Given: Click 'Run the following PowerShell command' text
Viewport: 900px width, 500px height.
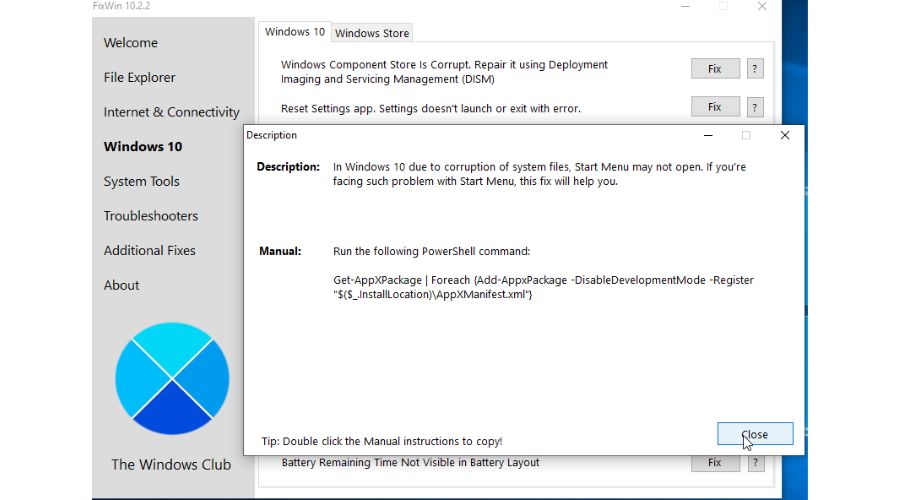Looking at the screenshot, I should pos(432,251).
